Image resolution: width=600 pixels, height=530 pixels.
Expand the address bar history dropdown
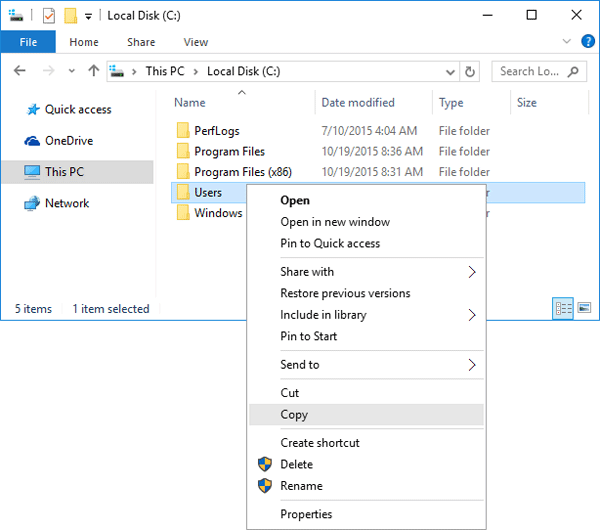450,71
